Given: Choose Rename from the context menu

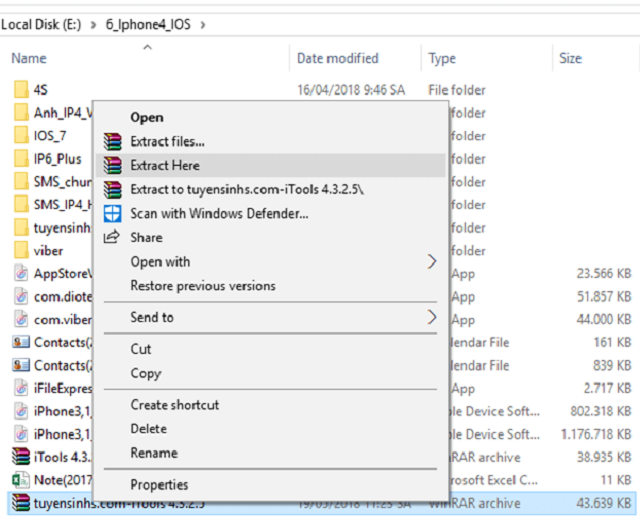Looking at the screenshot, I should point(270,453).
